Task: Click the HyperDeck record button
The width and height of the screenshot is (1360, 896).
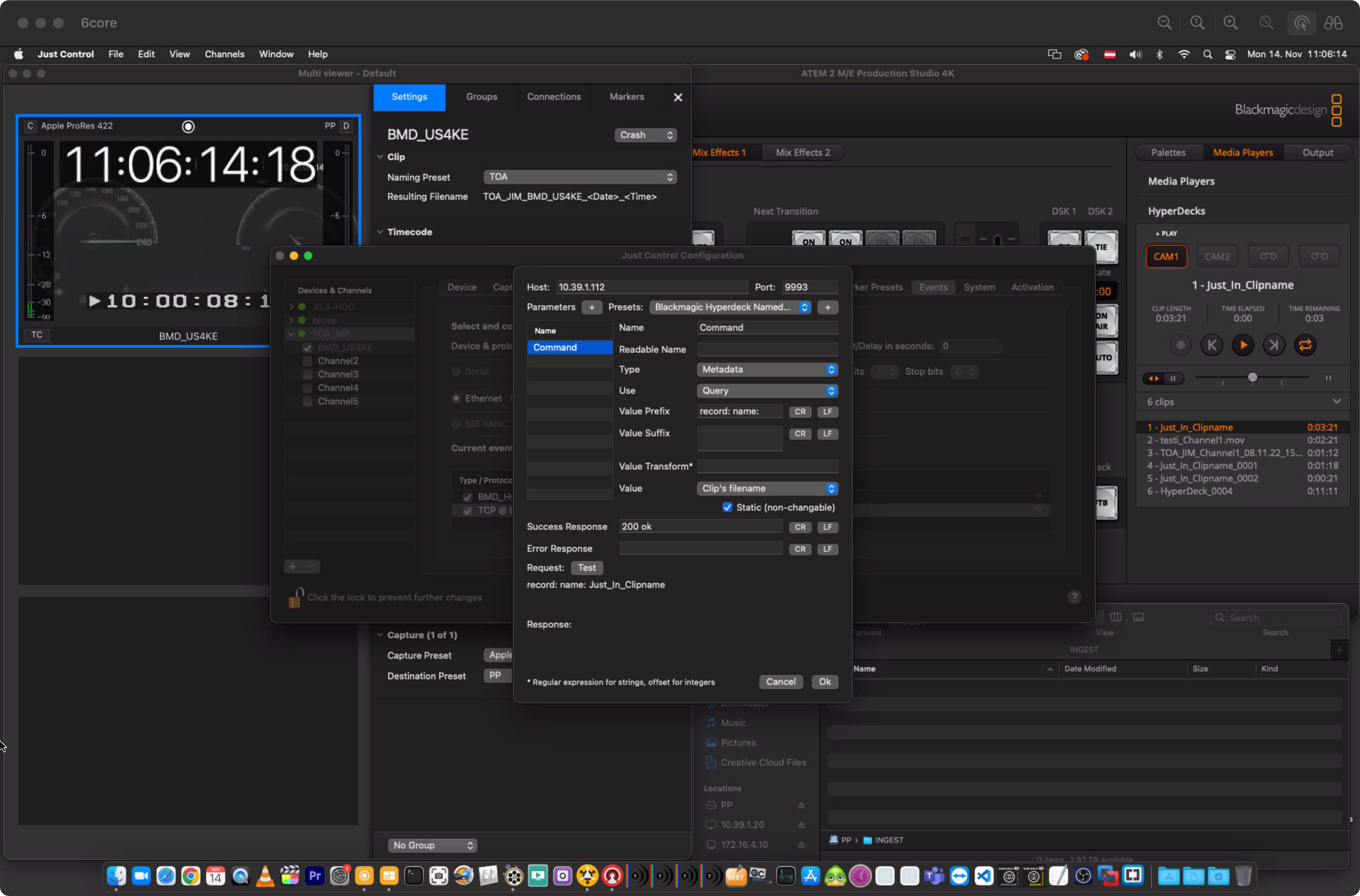Action: [x=1181, y=345]
